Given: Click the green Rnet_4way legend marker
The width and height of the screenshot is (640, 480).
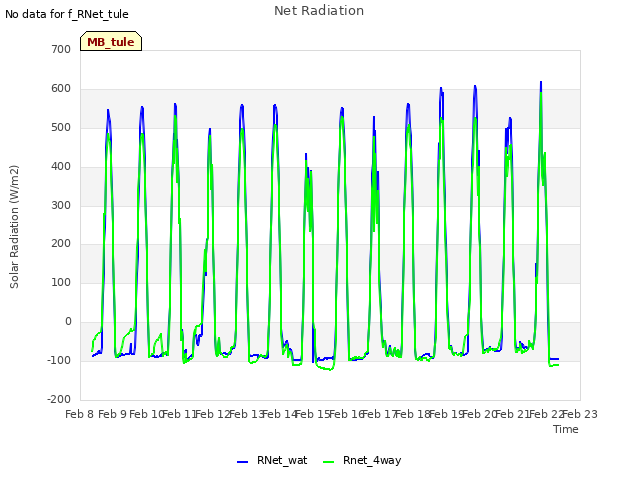Looking at the screenshot, I should pyautogui.click(x=329, y=462).
